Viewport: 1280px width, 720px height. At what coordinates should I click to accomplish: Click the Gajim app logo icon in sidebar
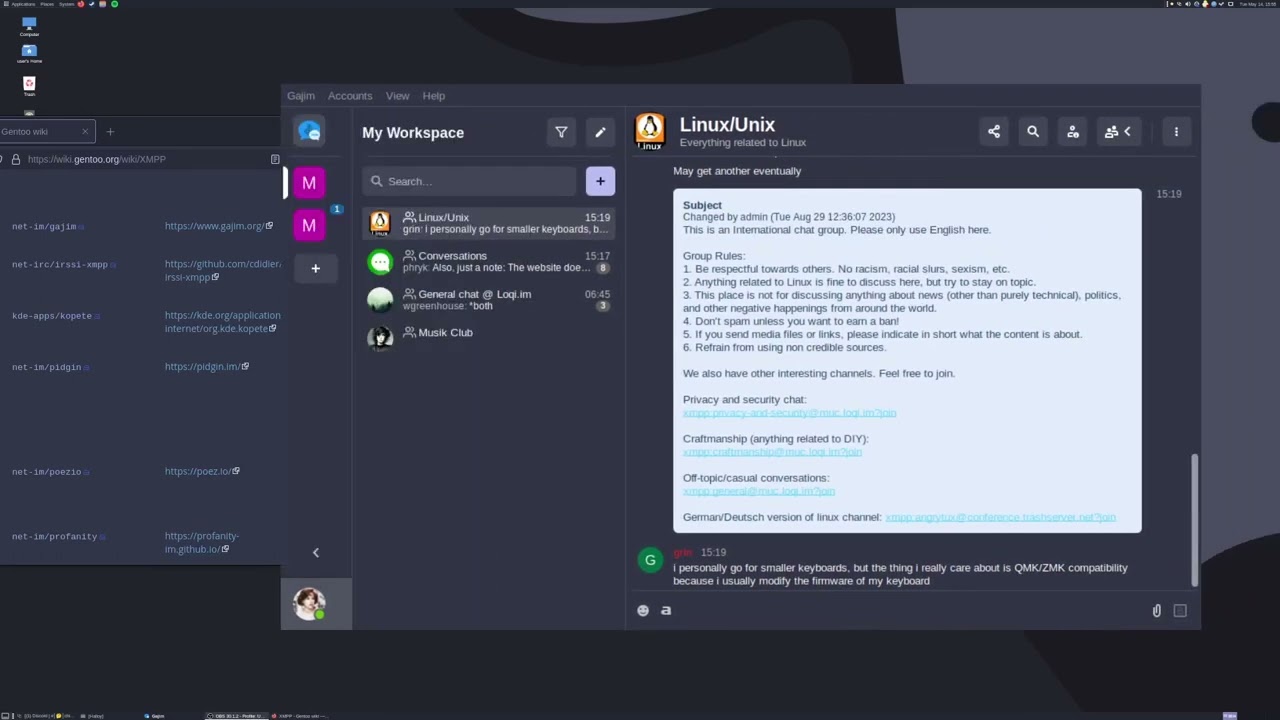coord(309,131)
